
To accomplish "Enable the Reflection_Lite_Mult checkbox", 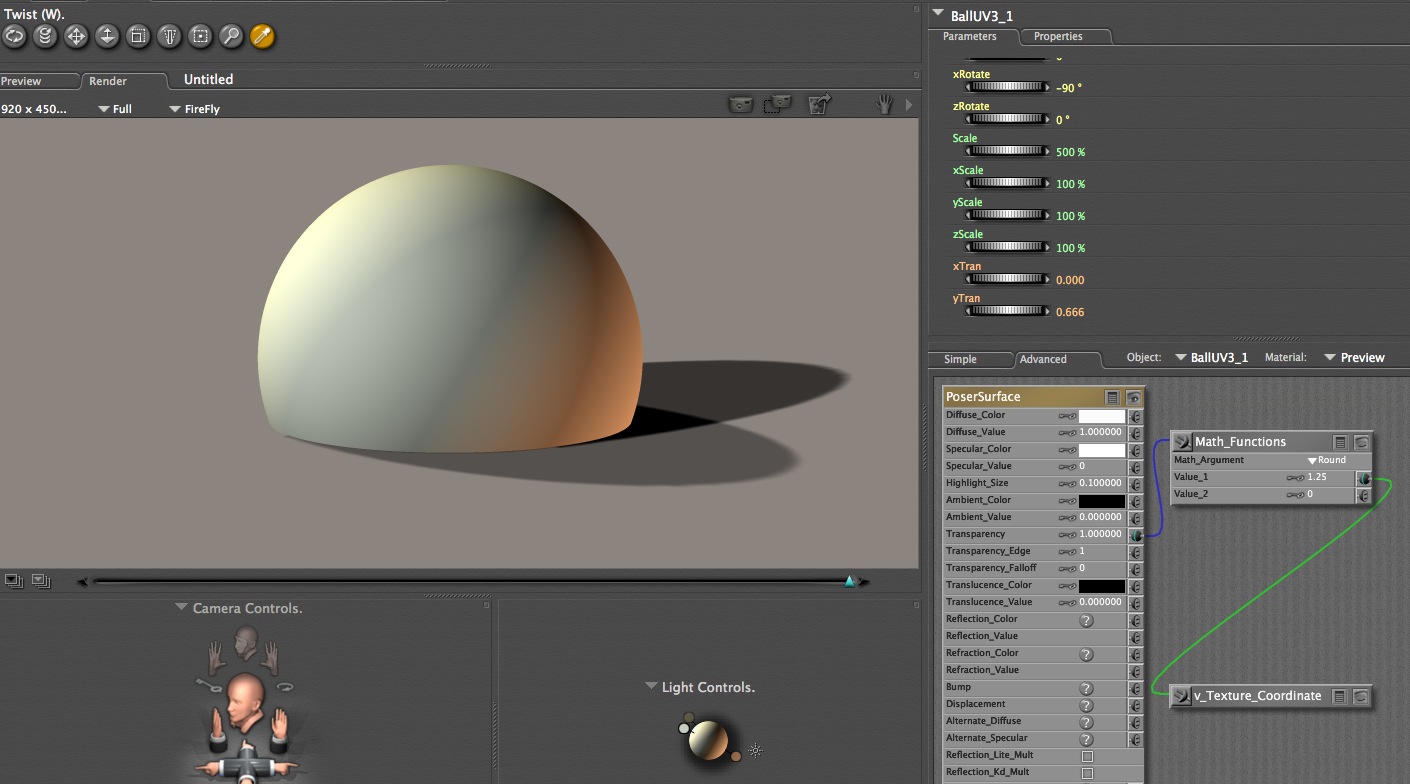I will click(1087, 756).
